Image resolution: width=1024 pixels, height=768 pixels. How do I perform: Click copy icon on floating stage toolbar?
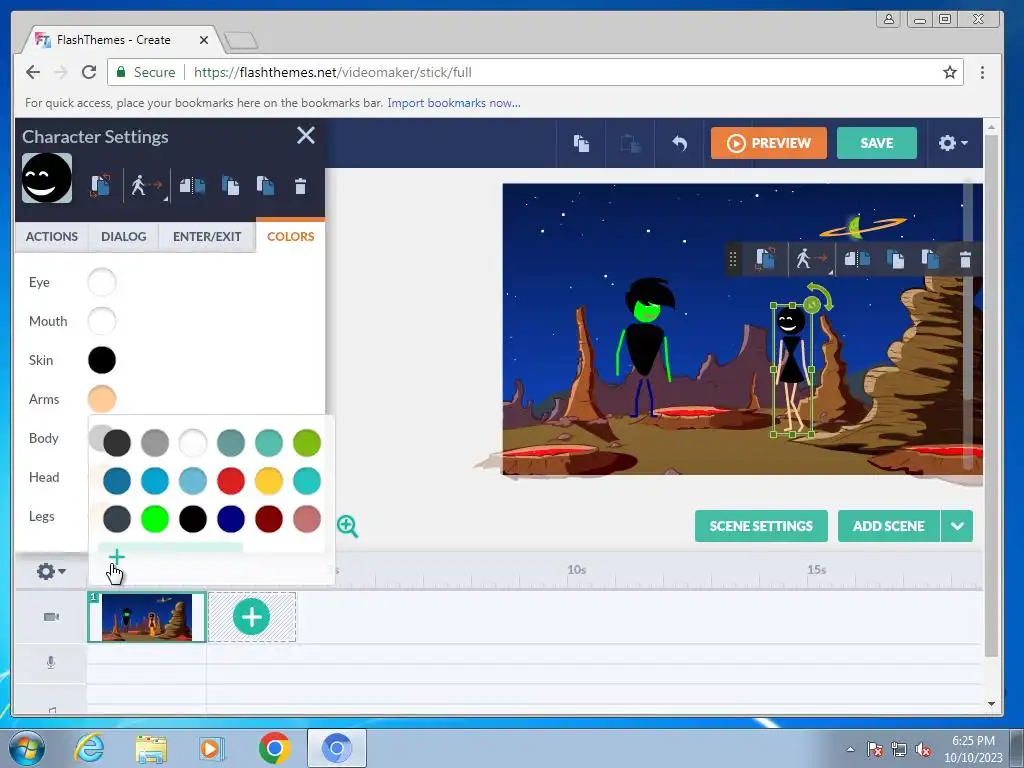[x=895, y=259]
